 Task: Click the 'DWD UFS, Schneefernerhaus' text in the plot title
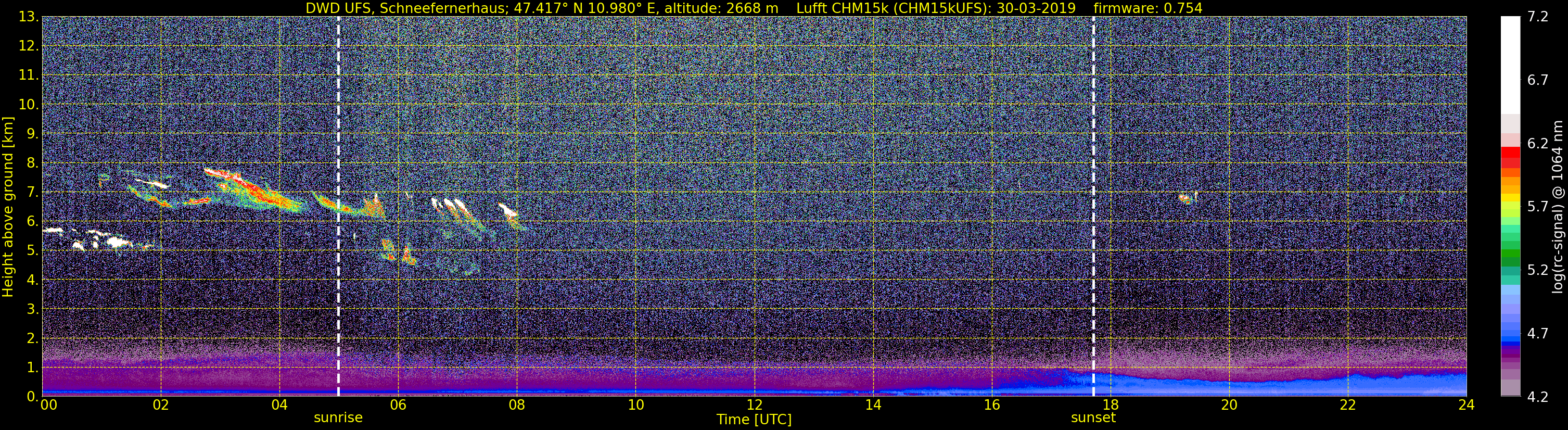pyautogui.click(x=406, y=8)
